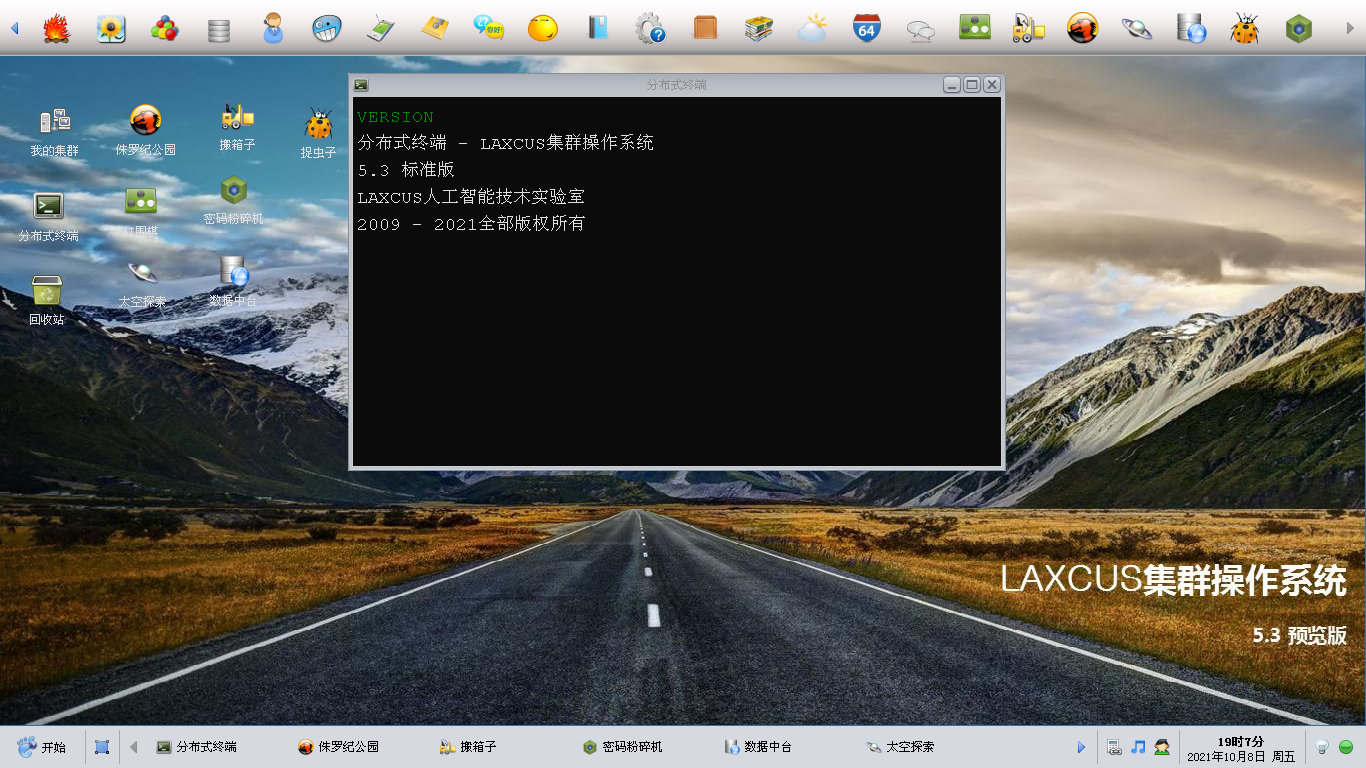The width and height of the screenshot is (1366, 768).
Task: Open the Saturn planet space exploration dock icon
Action: pyautogui.click(x=1136, y=29)
